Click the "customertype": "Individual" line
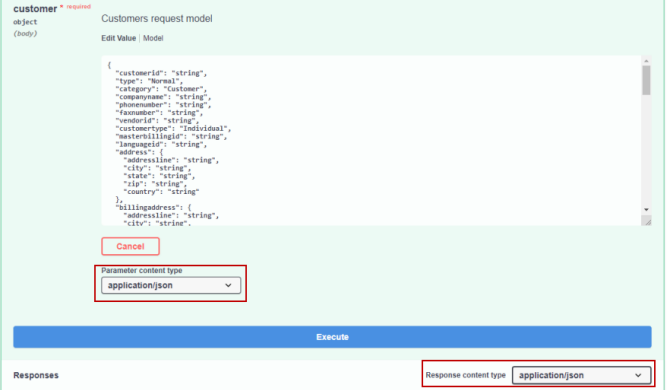Screen dimensions: 670x390 (173, 129)
